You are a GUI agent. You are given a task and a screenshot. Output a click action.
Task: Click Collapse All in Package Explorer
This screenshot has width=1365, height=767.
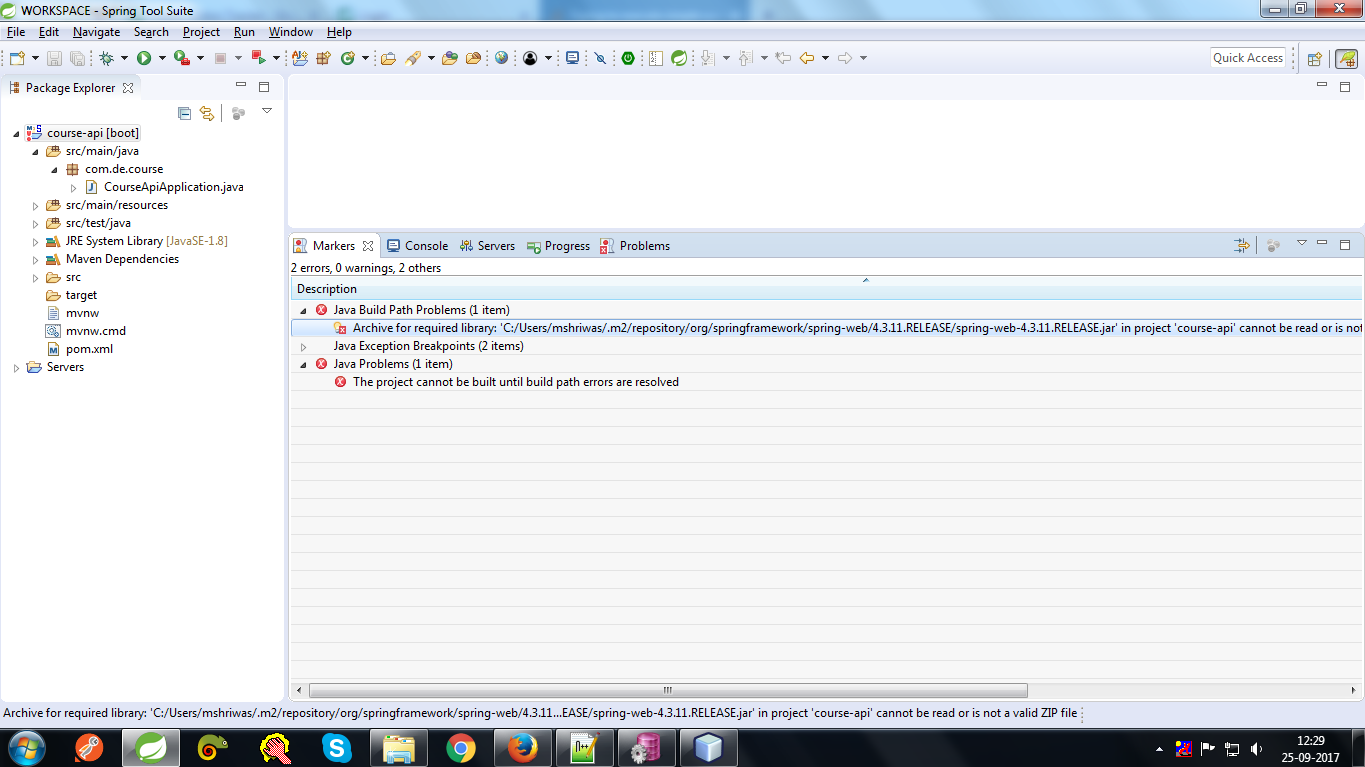click(x=184, y=113)
